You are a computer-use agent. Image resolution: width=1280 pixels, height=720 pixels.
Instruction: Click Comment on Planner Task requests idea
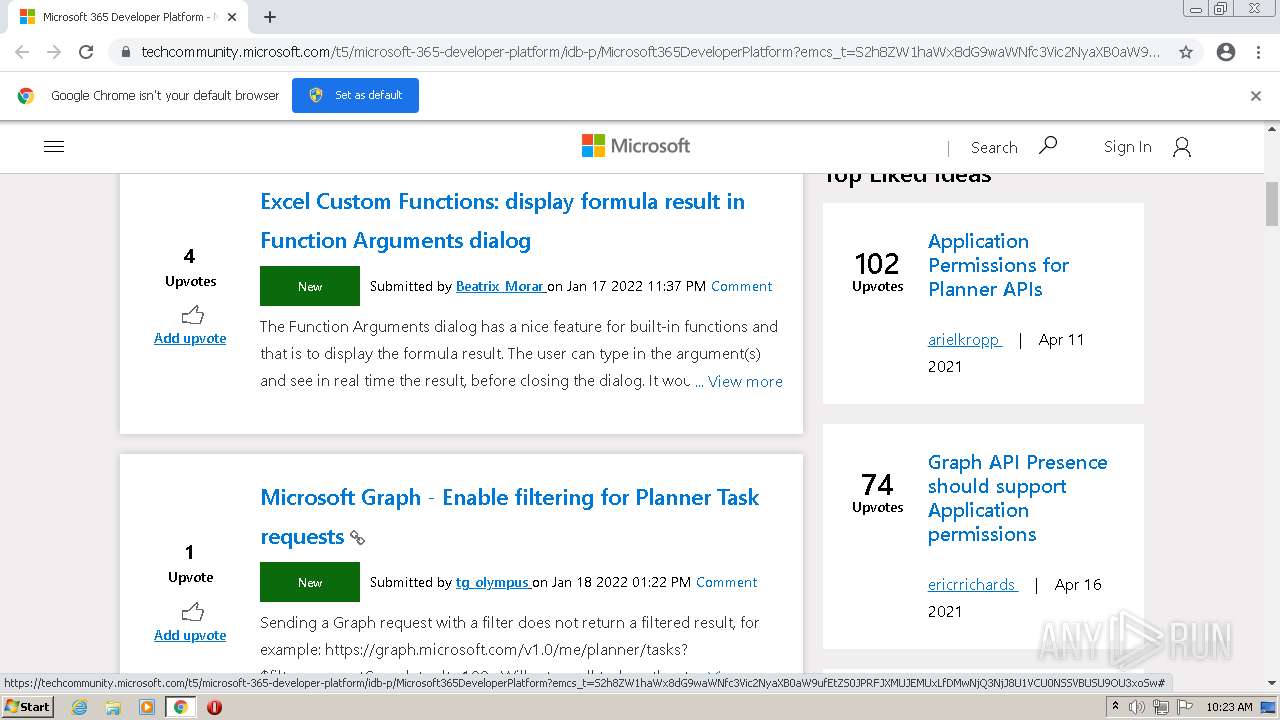[x=726, y=582]
